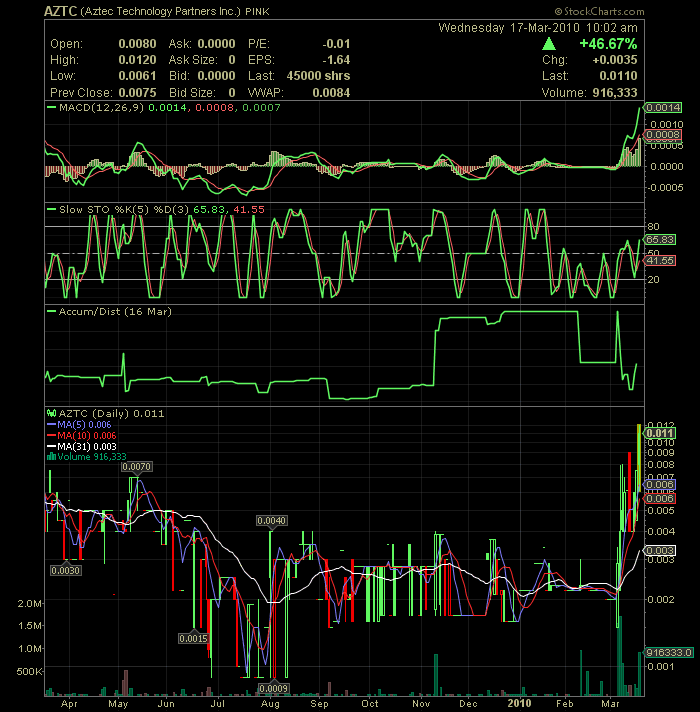Click the High price value 0.0120
Image resolution: width=700 pixels, height=712 pixels.
(137, 59)
